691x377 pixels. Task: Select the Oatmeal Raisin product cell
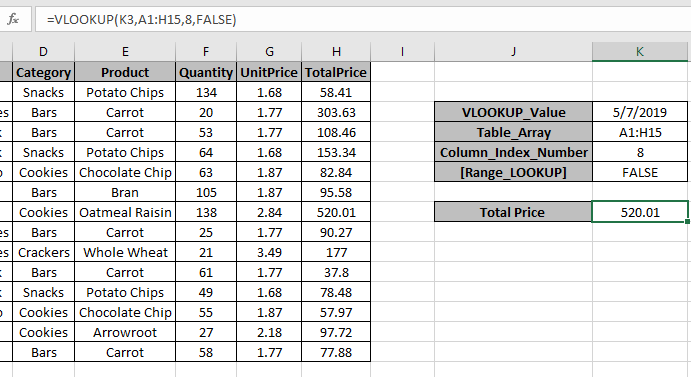point(125,213)
